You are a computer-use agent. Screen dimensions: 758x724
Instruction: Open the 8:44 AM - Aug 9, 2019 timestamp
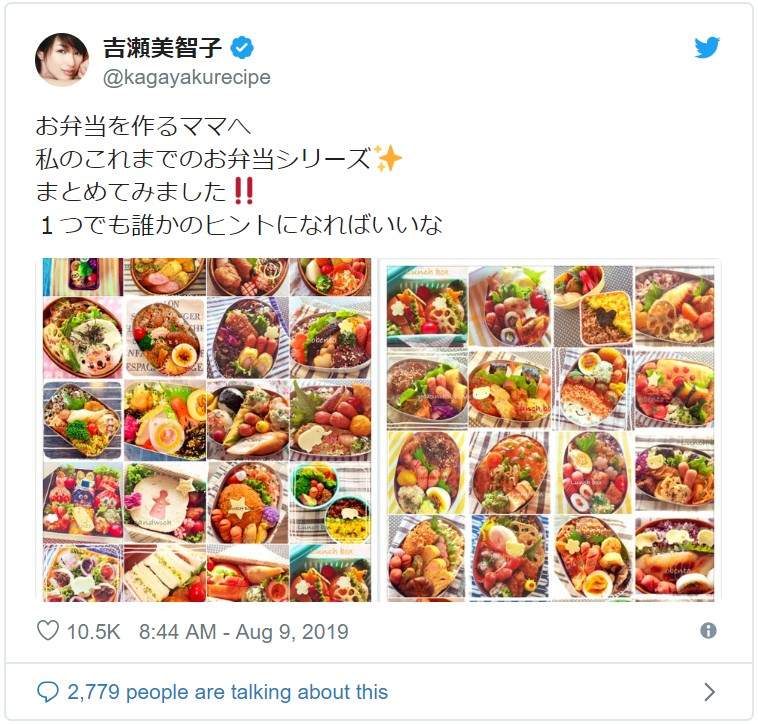click(244, 632)
